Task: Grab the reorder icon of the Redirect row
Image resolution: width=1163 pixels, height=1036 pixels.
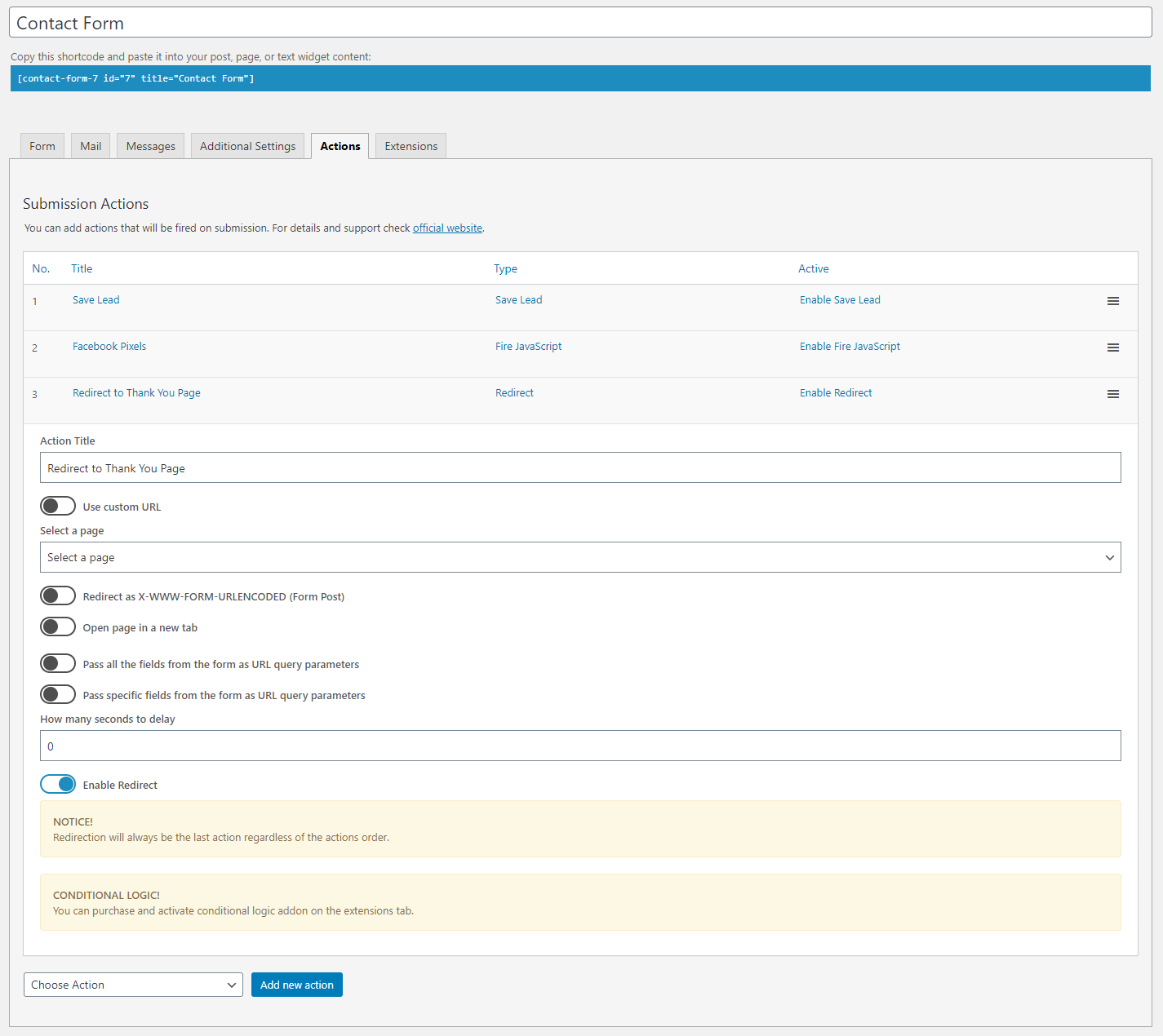Action: (x=1112, y=394)
